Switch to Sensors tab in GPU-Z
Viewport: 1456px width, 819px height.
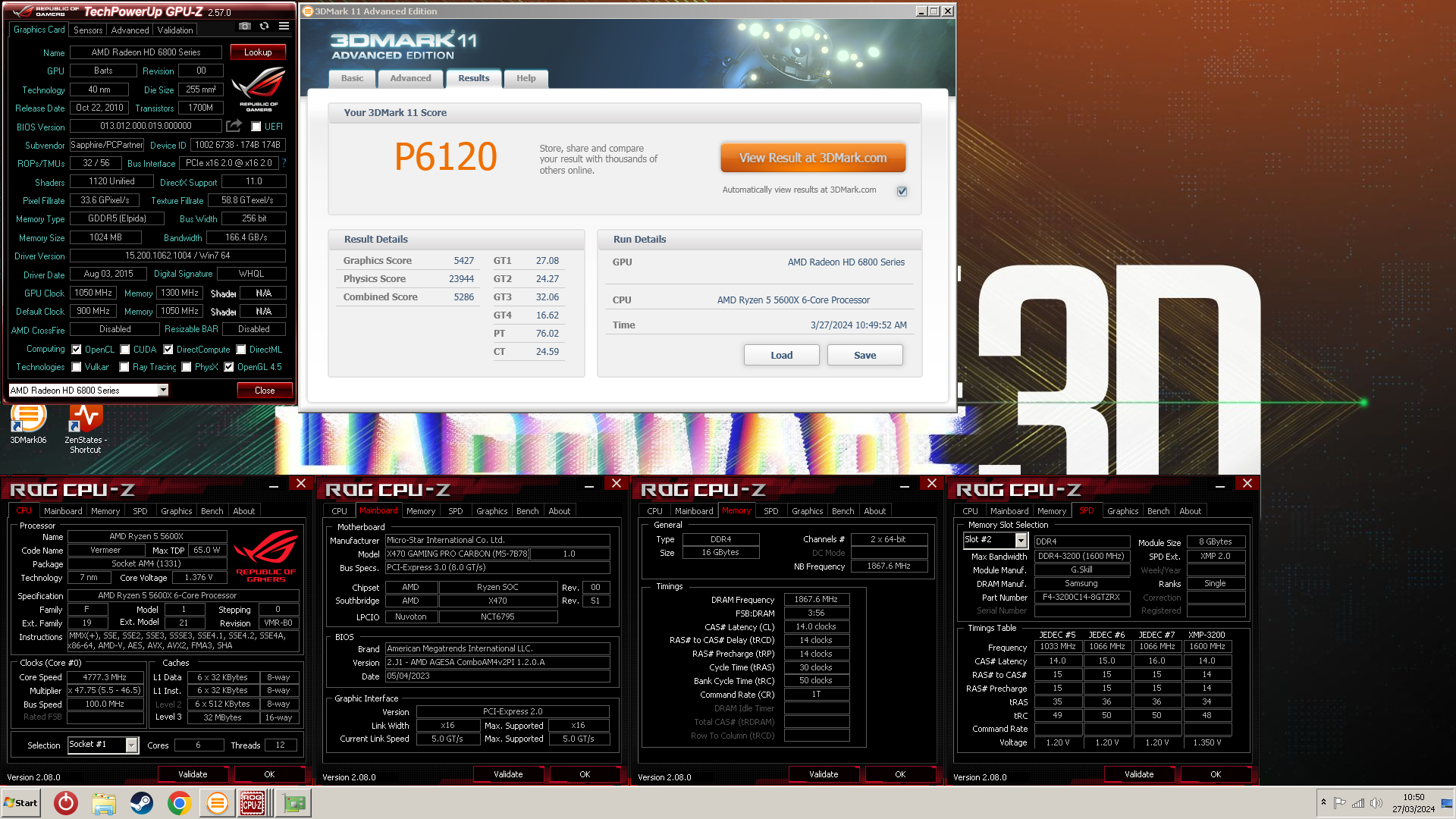point(88,30)
